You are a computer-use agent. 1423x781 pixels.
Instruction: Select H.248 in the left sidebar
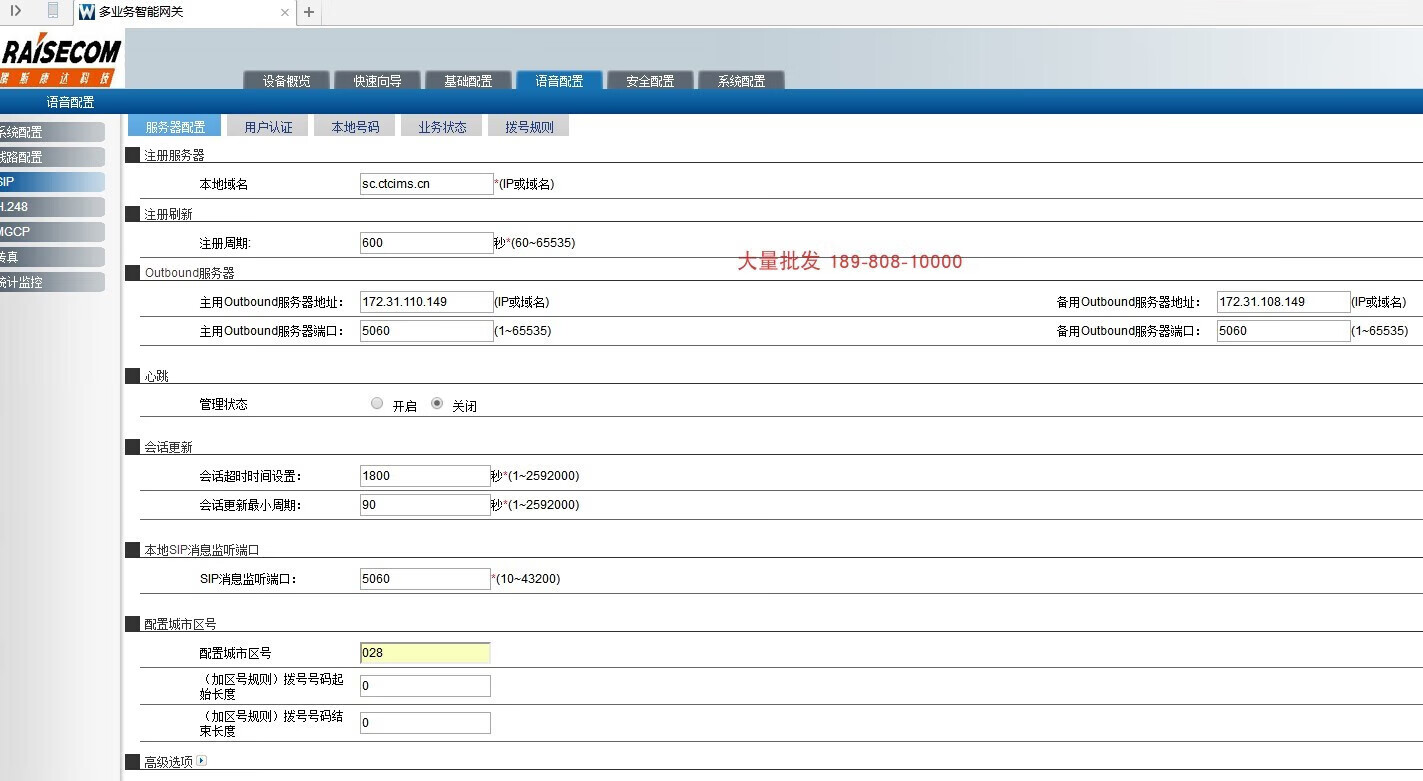coord(50,207)
